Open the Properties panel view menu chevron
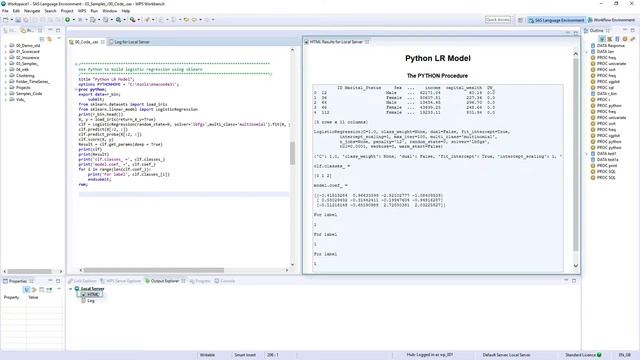The height and width of the screenshot is (360, 640). click(59, 289)
